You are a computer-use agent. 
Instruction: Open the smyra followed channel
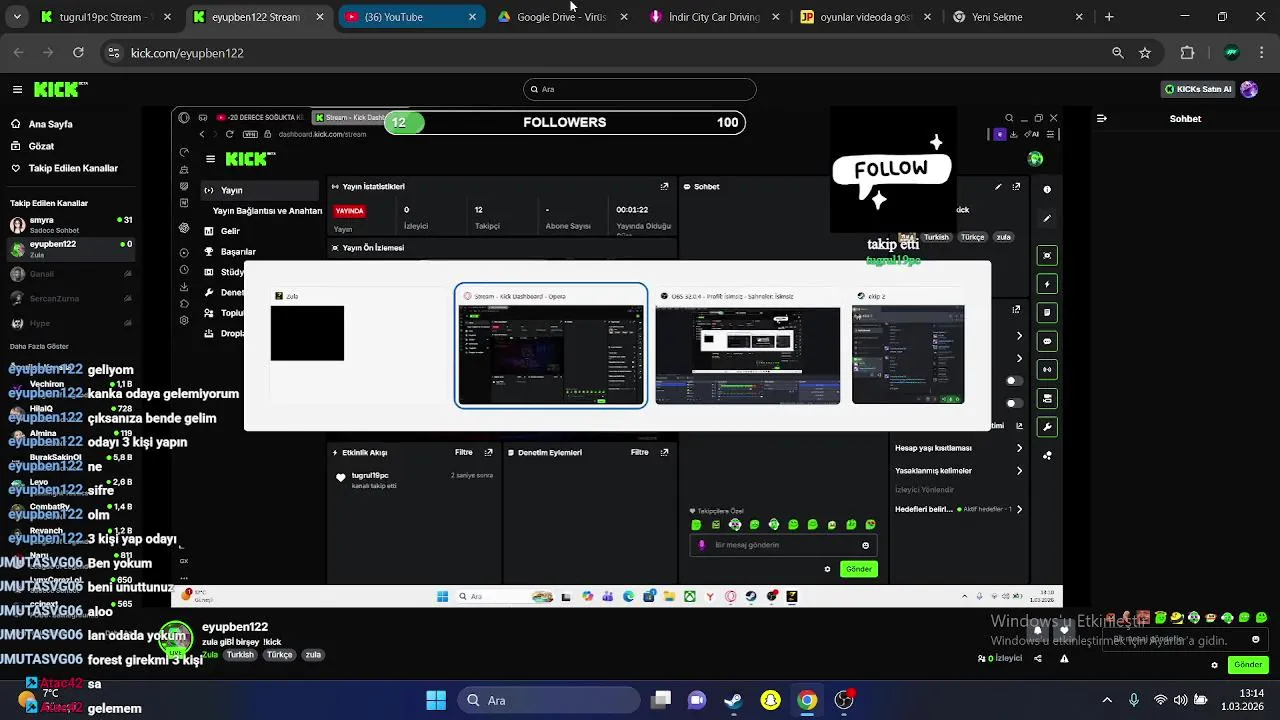[70, 224]
